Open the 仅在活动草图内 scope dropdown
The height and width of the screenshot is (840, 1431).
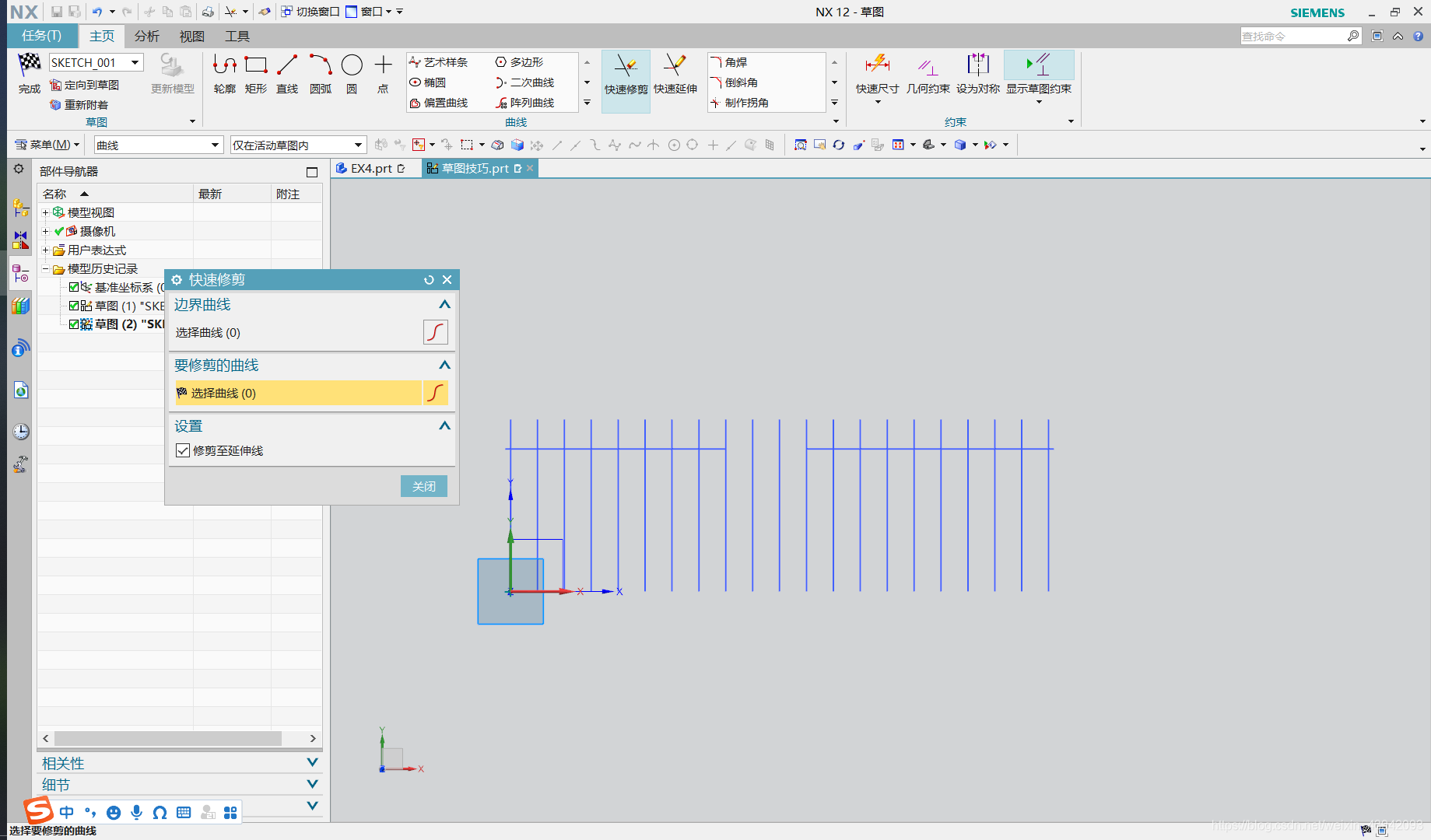click(x=359, y=145)
